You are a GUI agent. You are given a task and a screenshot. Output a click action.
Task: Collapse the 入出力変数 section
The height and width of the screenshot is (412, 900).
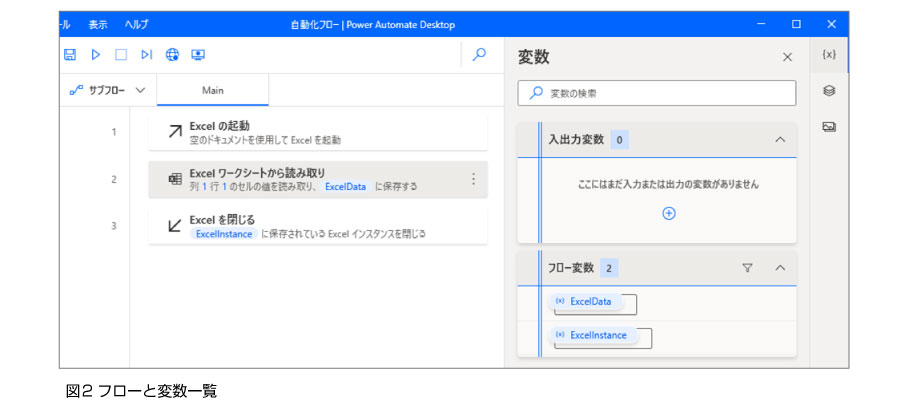[x=779, y=139]
